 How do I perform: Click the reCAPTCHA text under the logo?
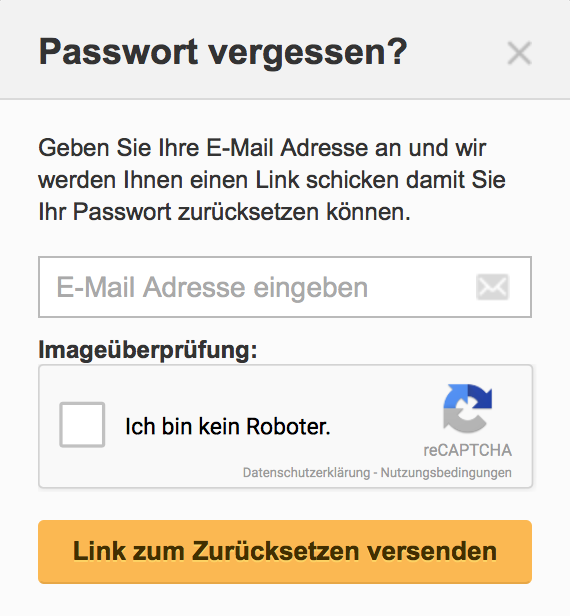[467, 450]
